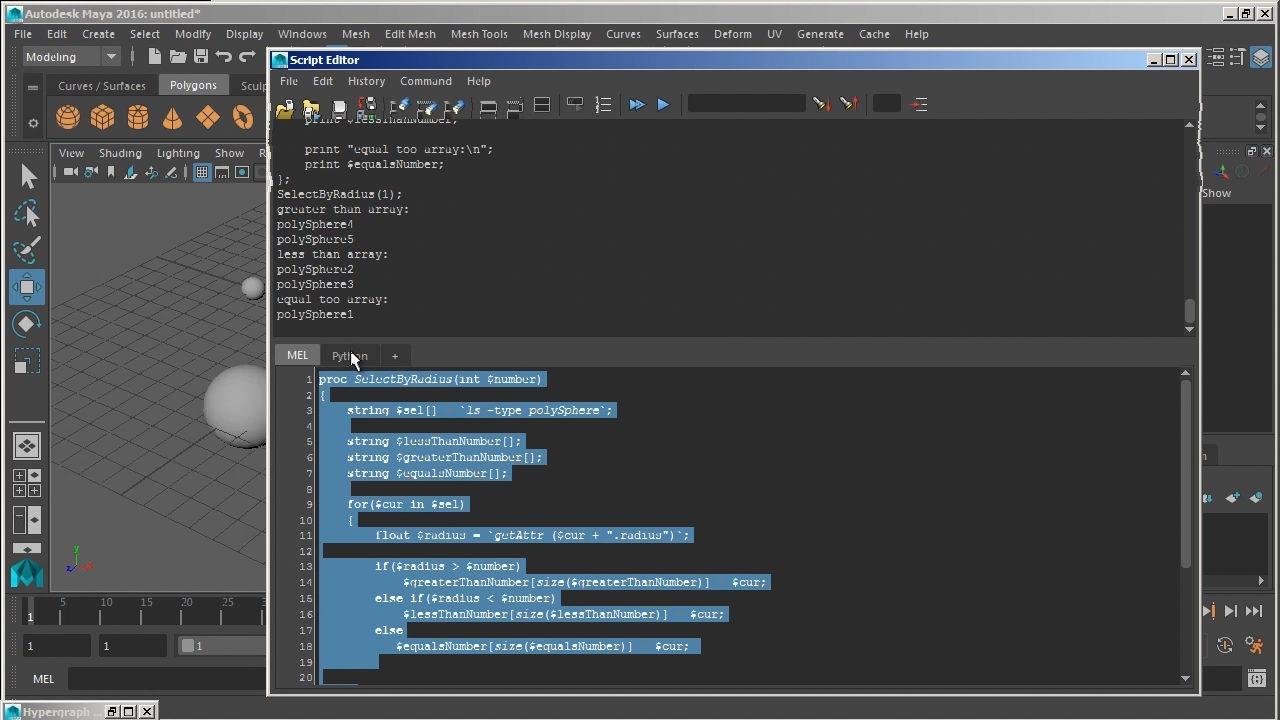Open the History menu of the Script Editor
The height and width of the screenshot is (720, 1280).
click(366, 81)
